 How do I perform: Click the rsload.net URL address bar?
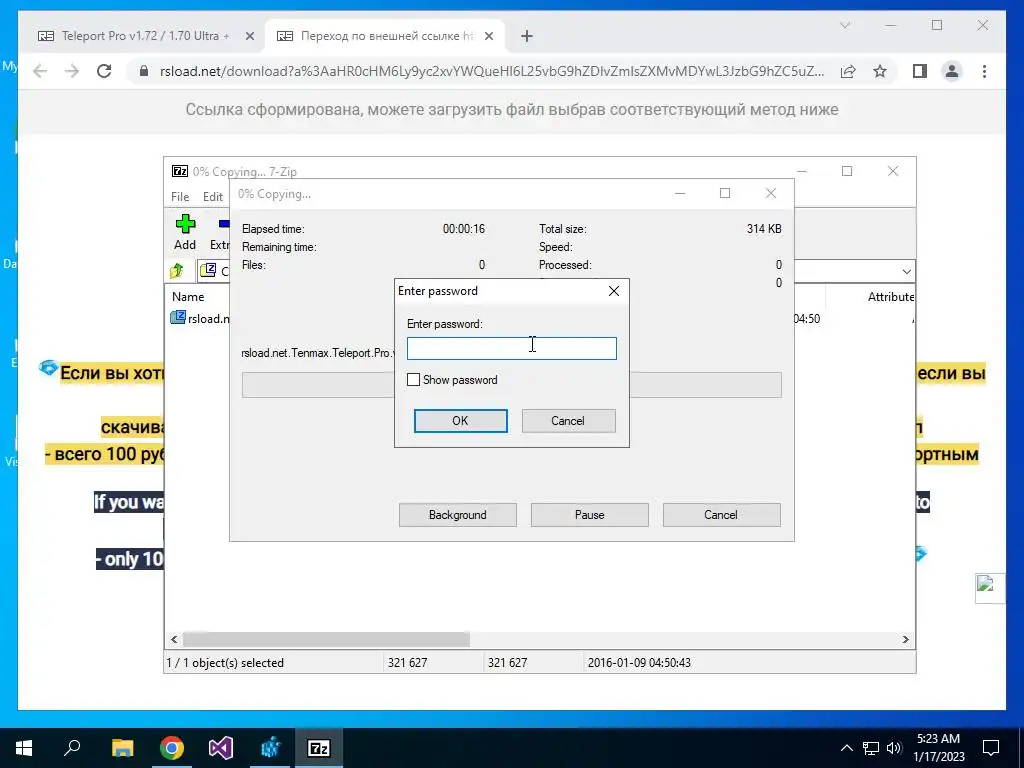(x=492, y=71)
